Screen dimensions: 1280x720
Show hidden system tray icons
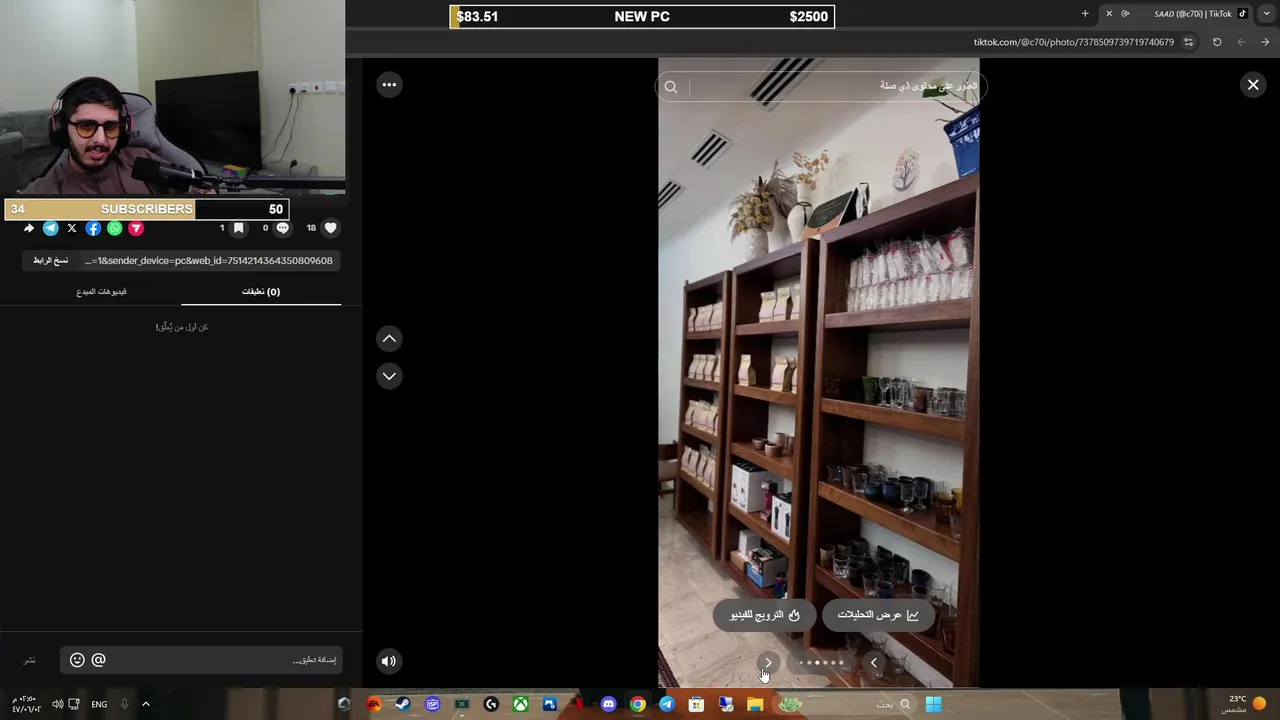pos(145,704)
